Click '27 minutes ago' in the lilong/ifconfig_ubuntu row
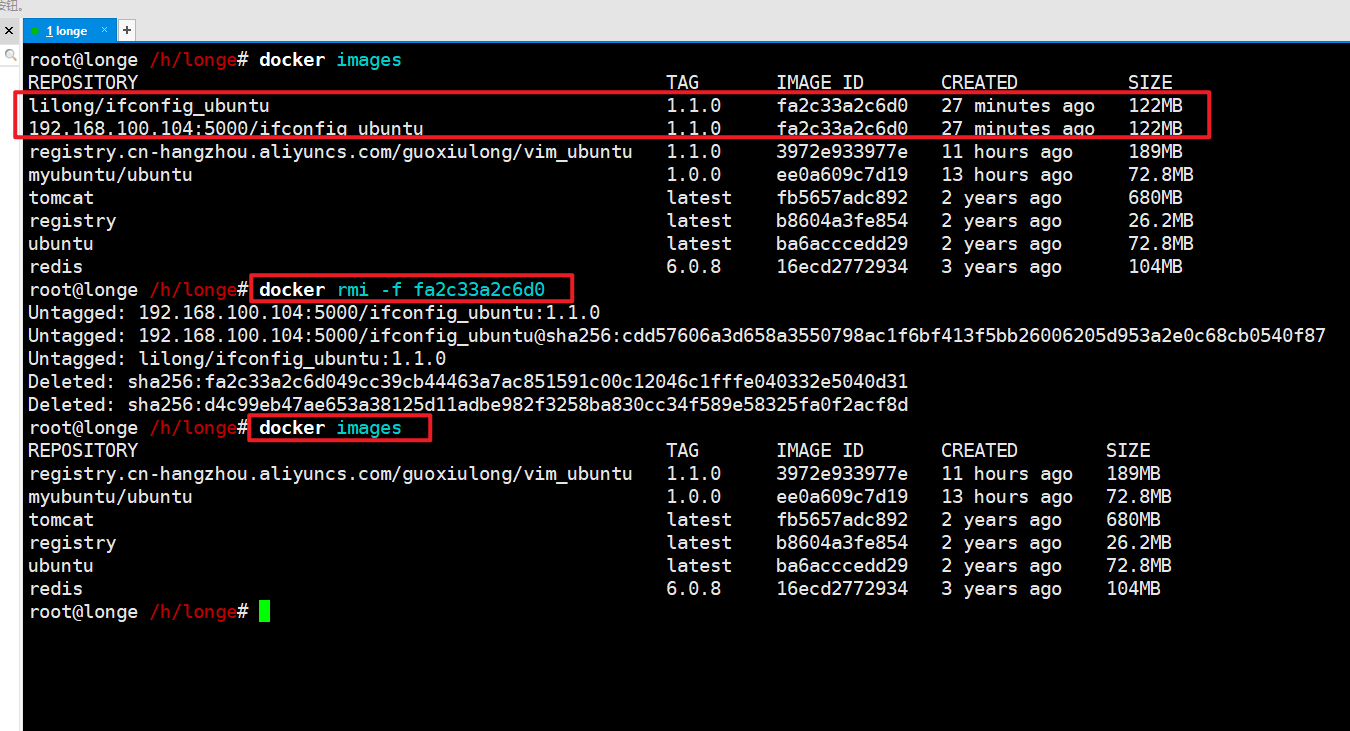The image size is (1350, 731). coord(1018,106)
